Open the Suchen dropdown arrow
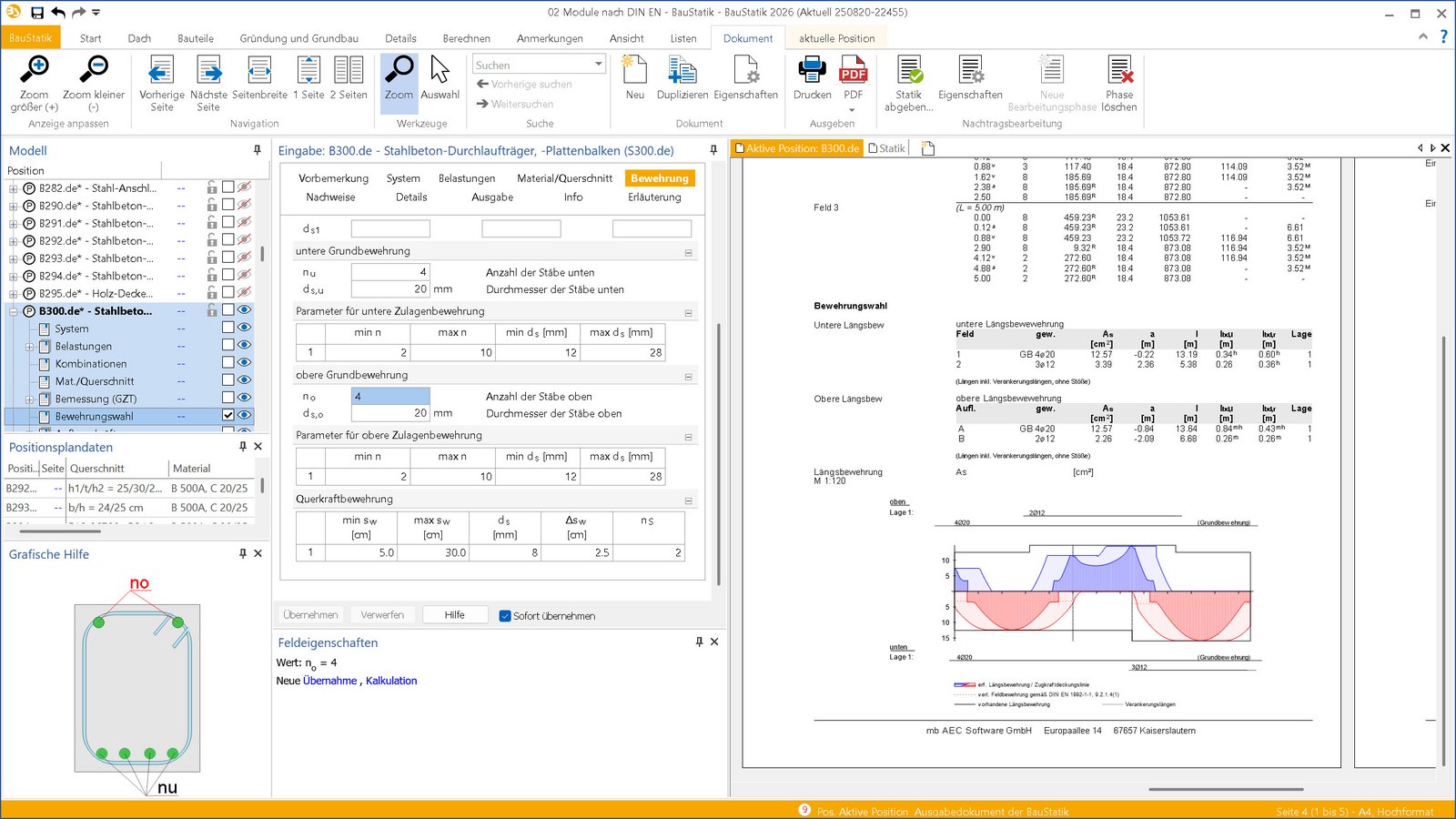 pos(598,65)
